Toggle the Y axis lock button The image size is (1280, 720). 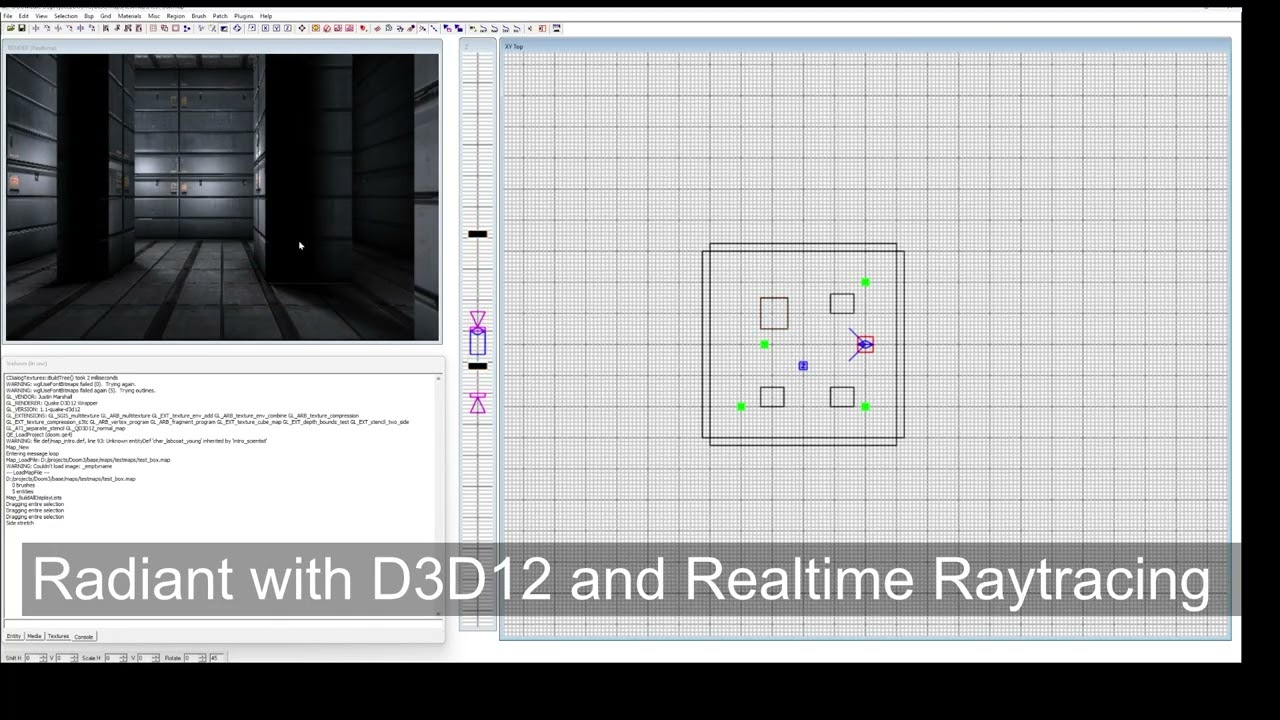276,28
